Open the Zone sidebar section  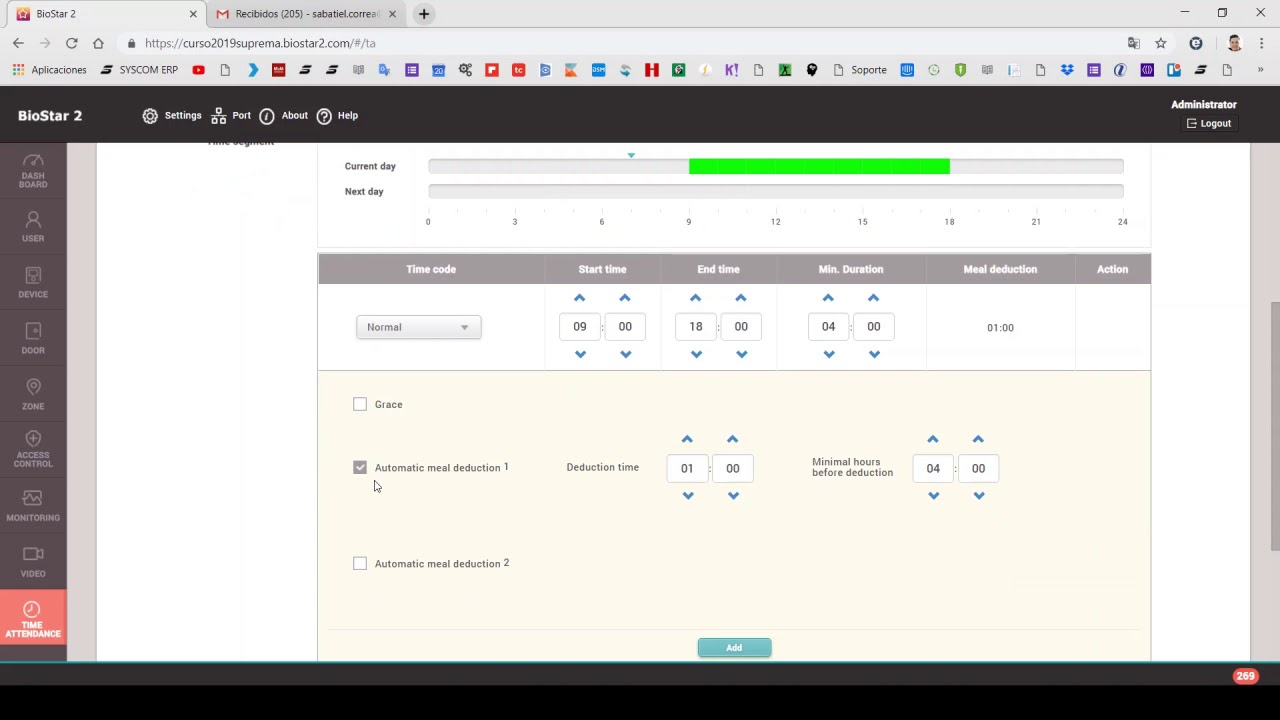pyautogui.click(x=33, y=395)
